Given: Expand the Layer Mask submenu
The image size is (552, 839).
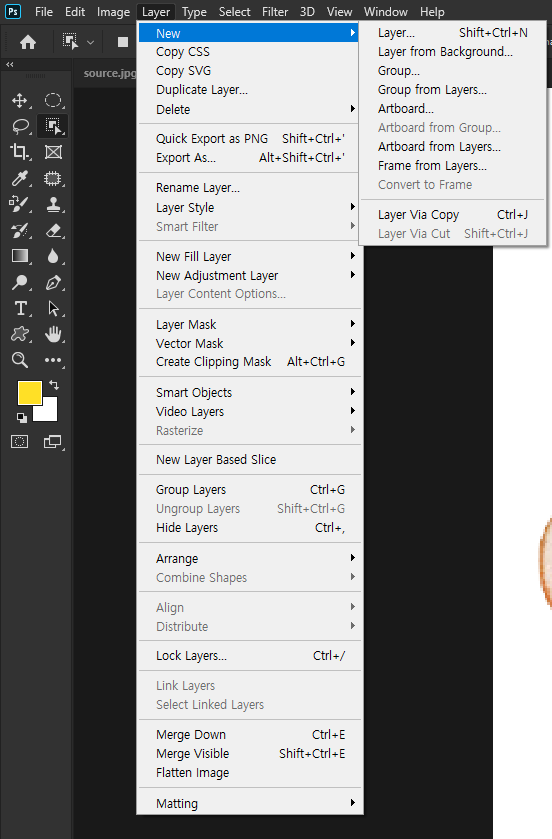Looking at the screenshot, I should click(249, 324).
